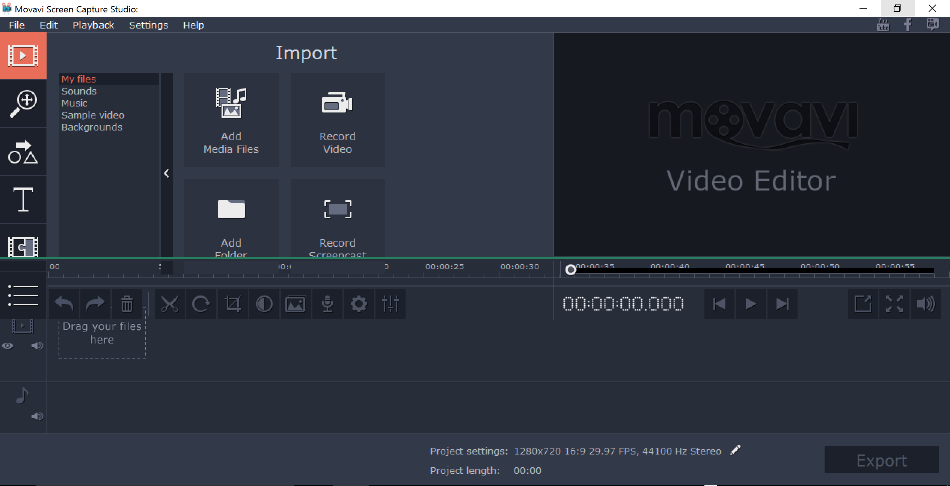Open the Playback menu
This screenshot has height=486, width=950.
pos(93,25)
